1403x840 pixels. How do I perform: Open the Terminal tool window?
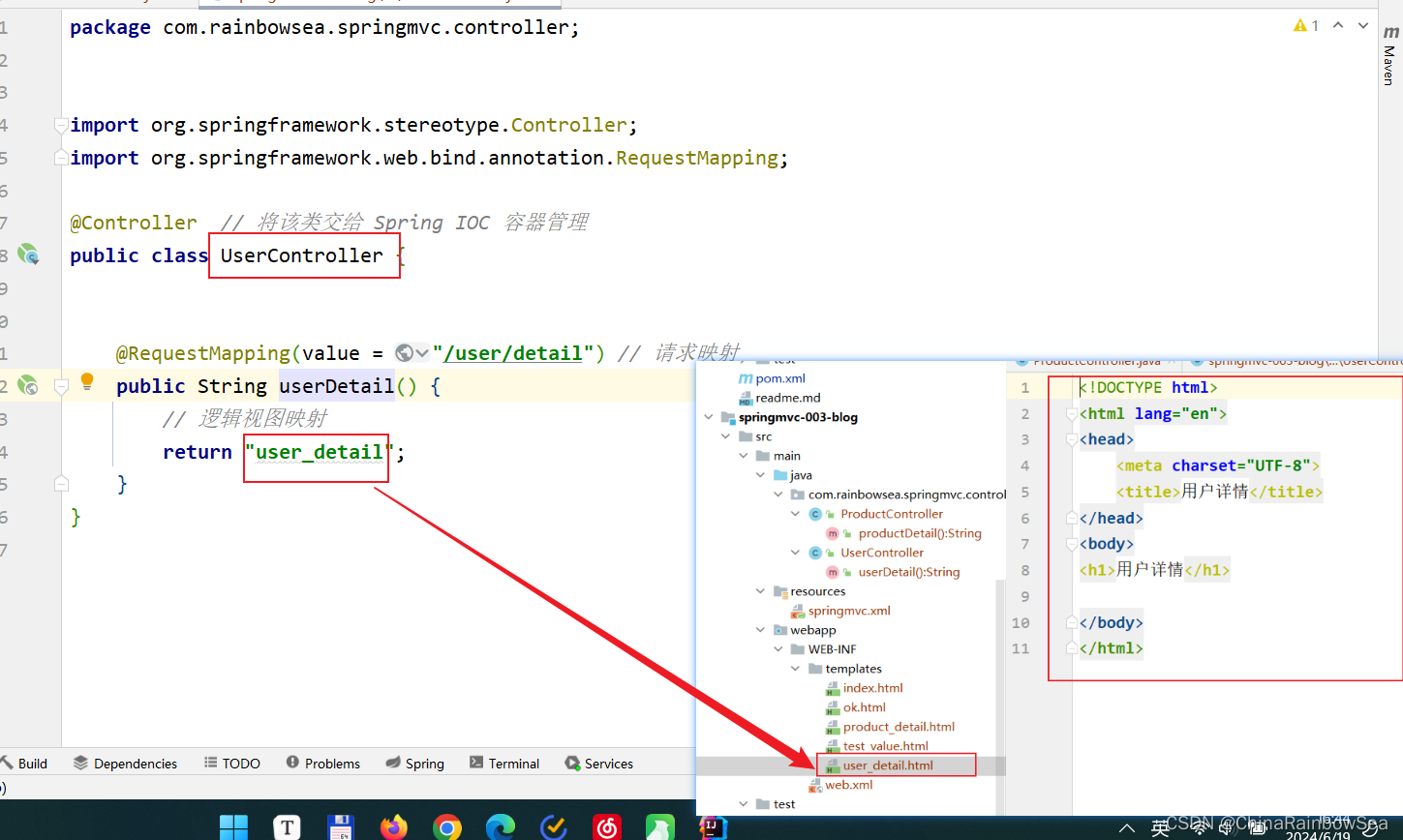click(504, 764)
